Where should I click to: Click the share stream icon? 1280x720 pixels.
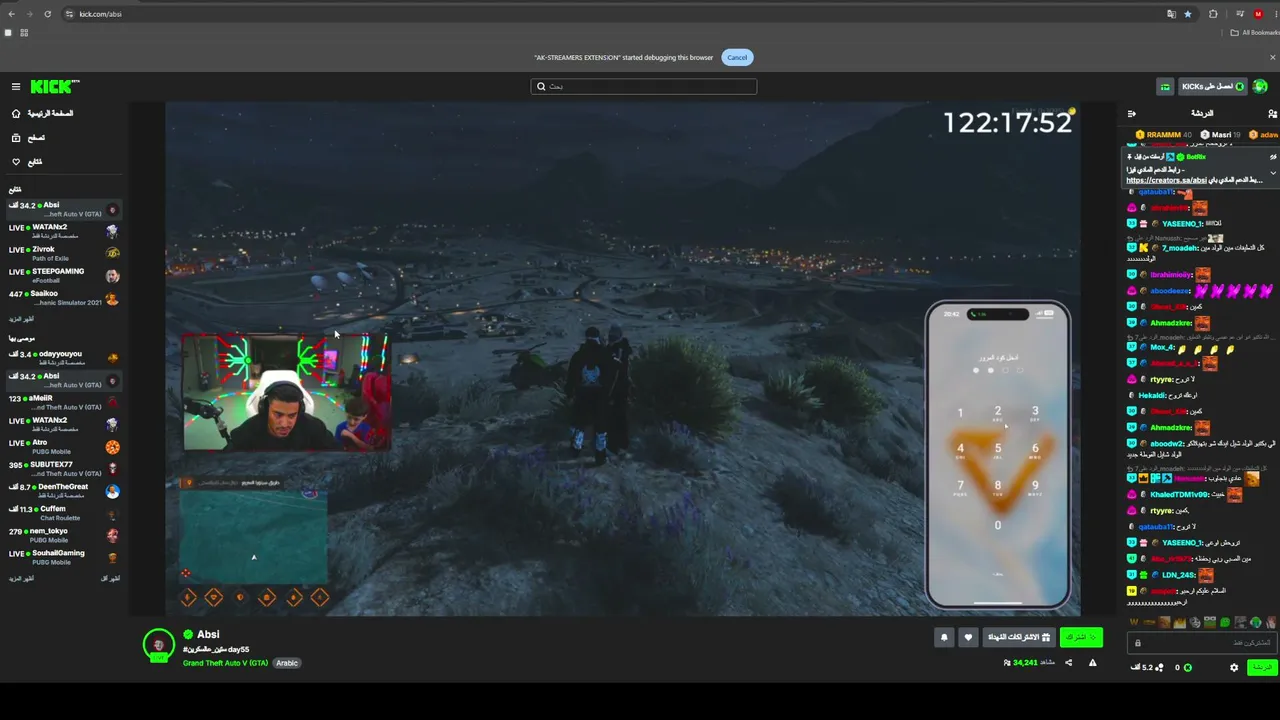(x=1068, y=662)
